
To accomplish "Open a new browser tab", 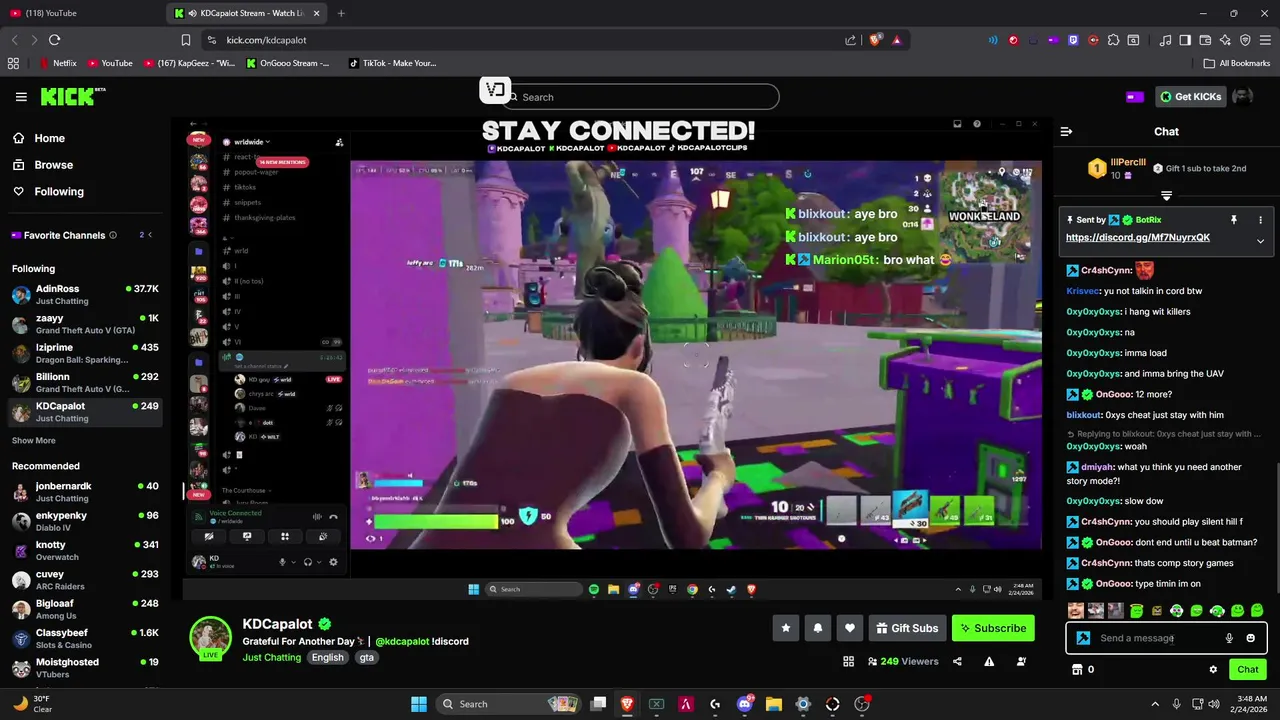I will coord(341,13).
